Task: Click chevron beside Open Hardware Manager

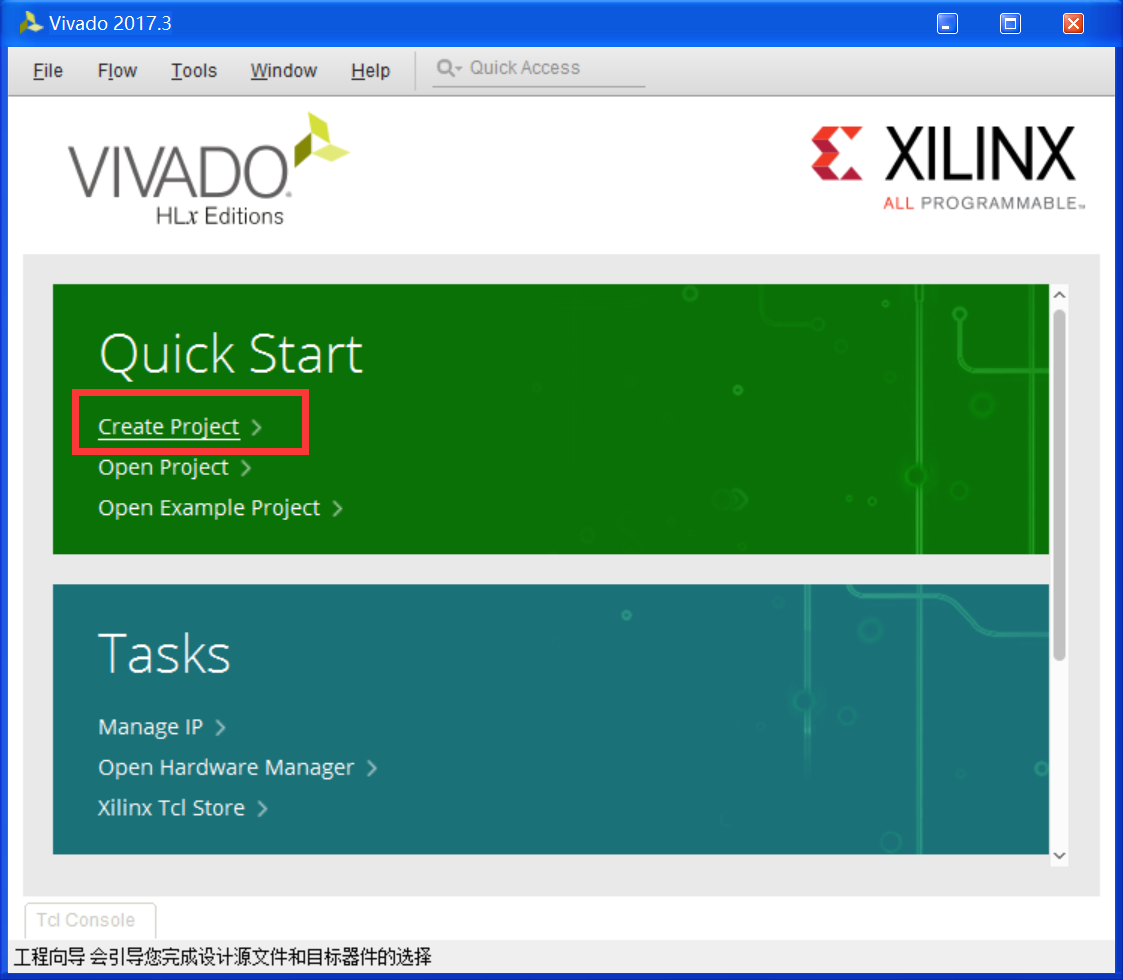Action: click(x=372, y=769)
